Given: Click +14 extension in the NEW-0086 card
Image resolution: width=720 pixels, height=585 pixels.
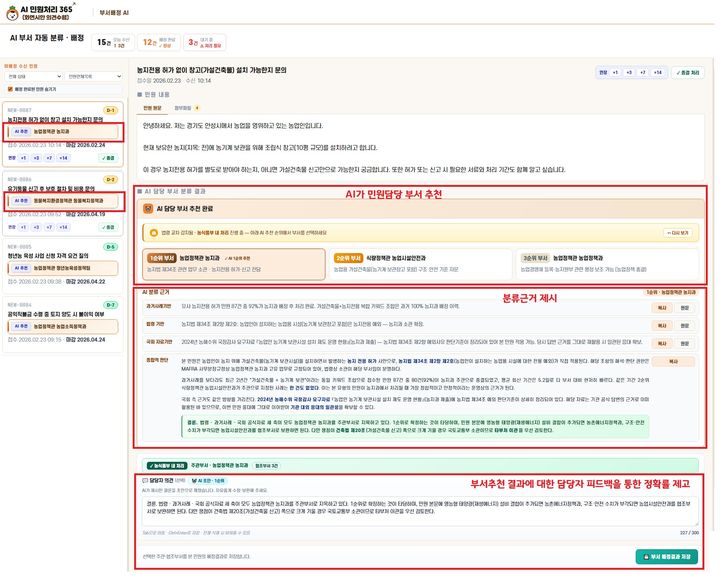Looking at the screenshot, I should (63, 227).
